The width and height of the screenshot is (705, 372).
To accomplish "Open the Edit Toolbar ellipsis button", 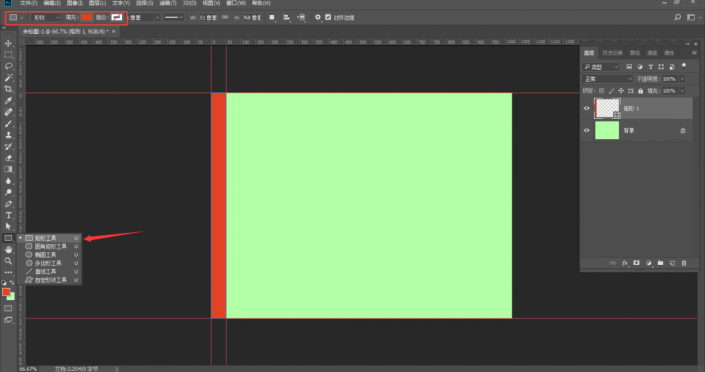I will pos(8,272).
